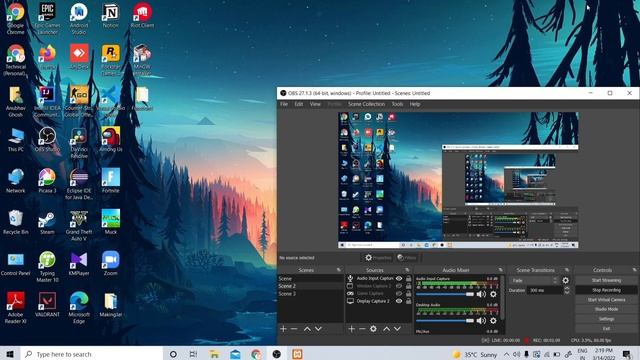Viewport: 640px width, 360px height.
Task: Open the File menu in OBS
Action: click(x=284, y=104)
